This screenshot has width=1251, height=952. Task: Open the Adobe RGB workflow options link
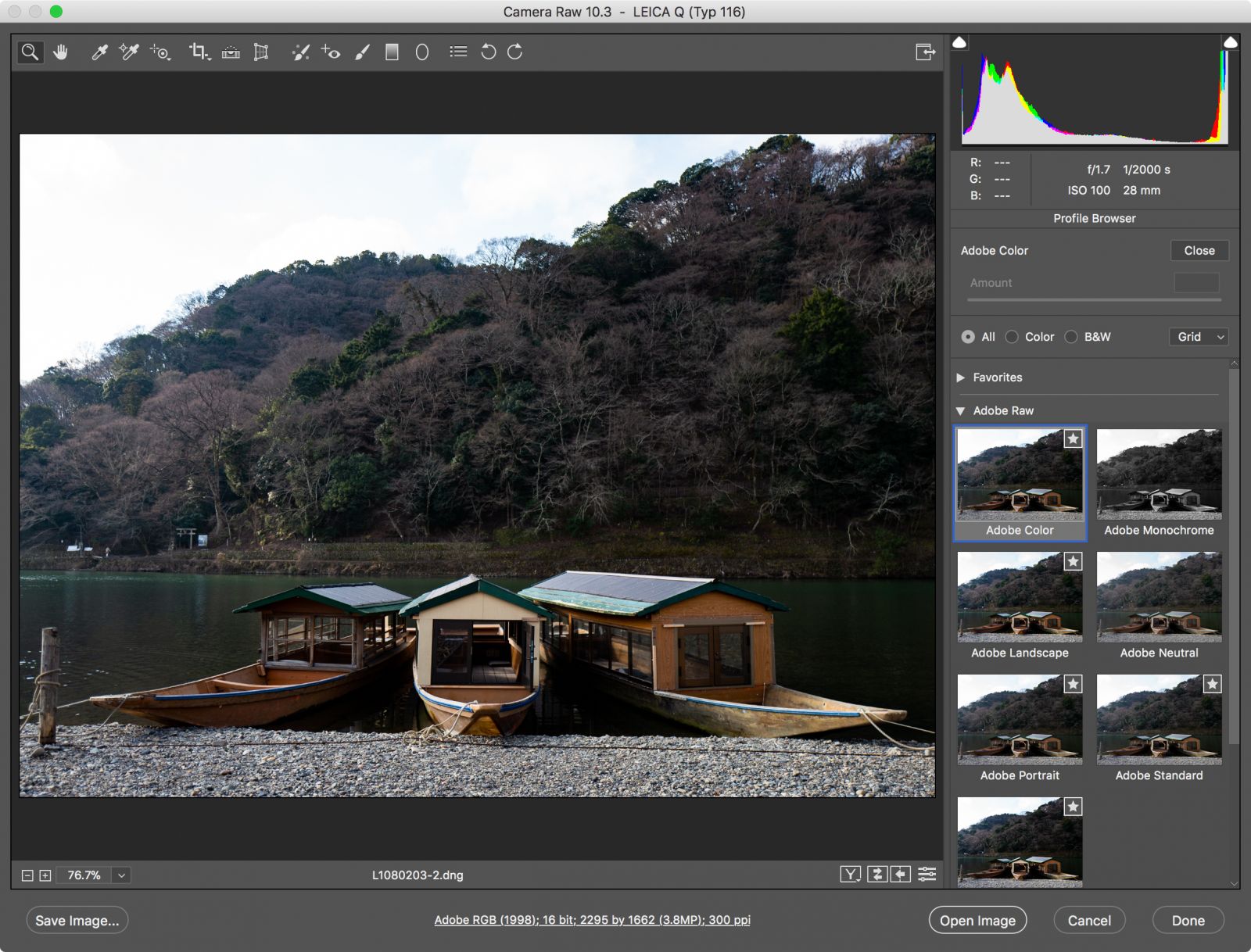click(x=592, y=920)
